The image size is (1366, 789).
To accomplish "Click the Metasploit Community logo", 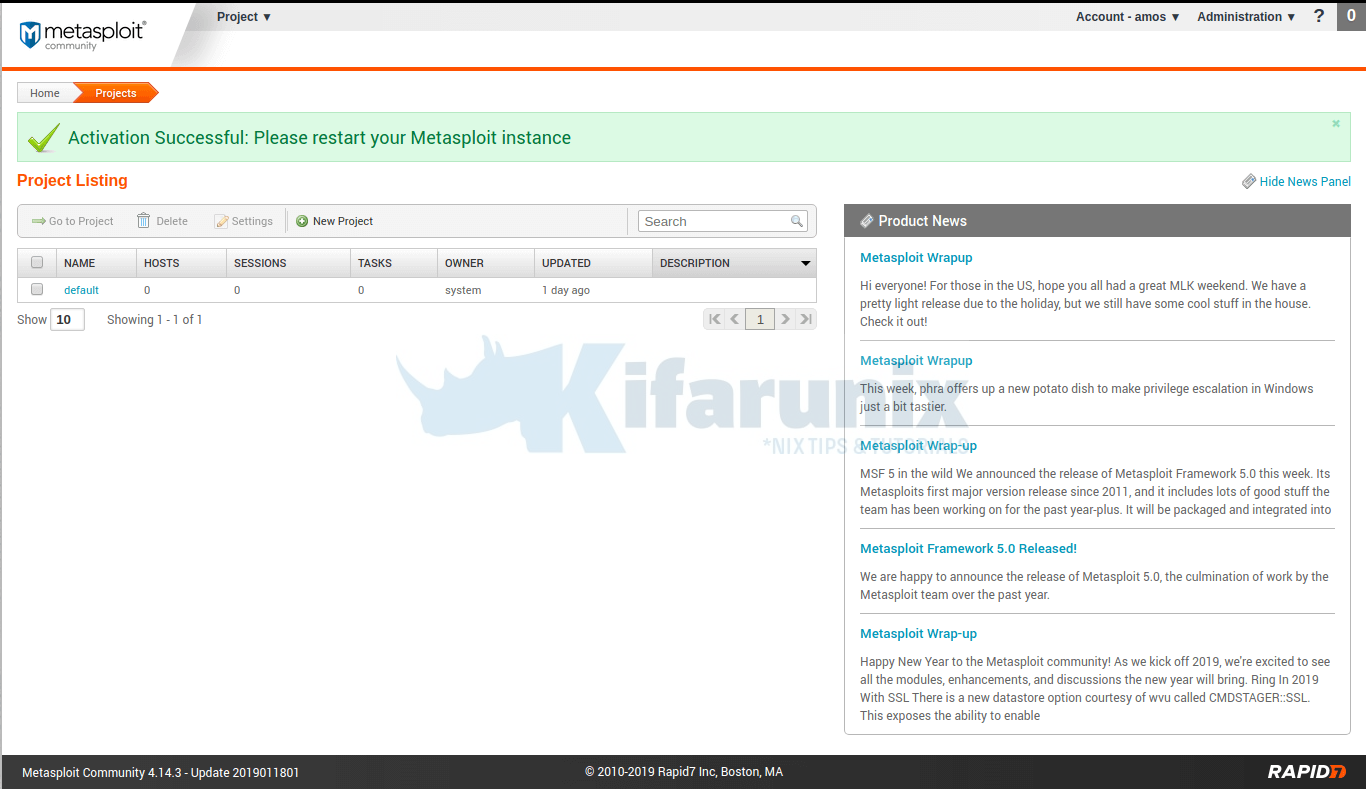I will [82, 35].
